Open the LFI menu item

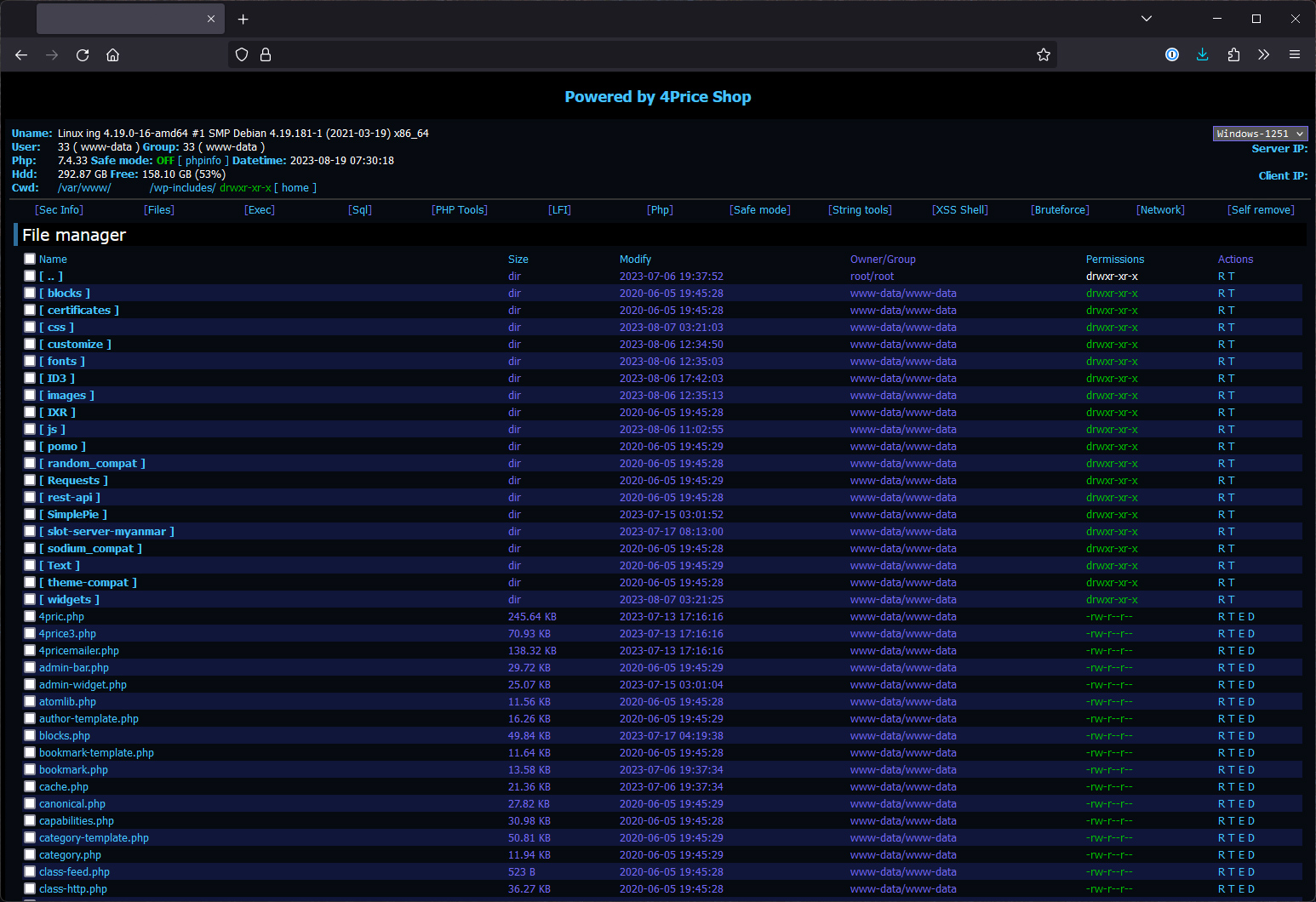tap(559, 210)
